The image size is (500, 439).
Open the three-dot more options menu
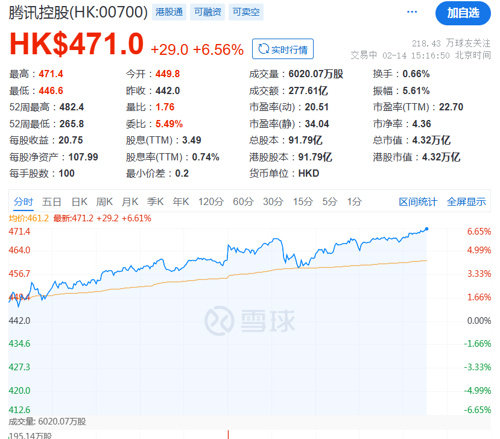412,12
